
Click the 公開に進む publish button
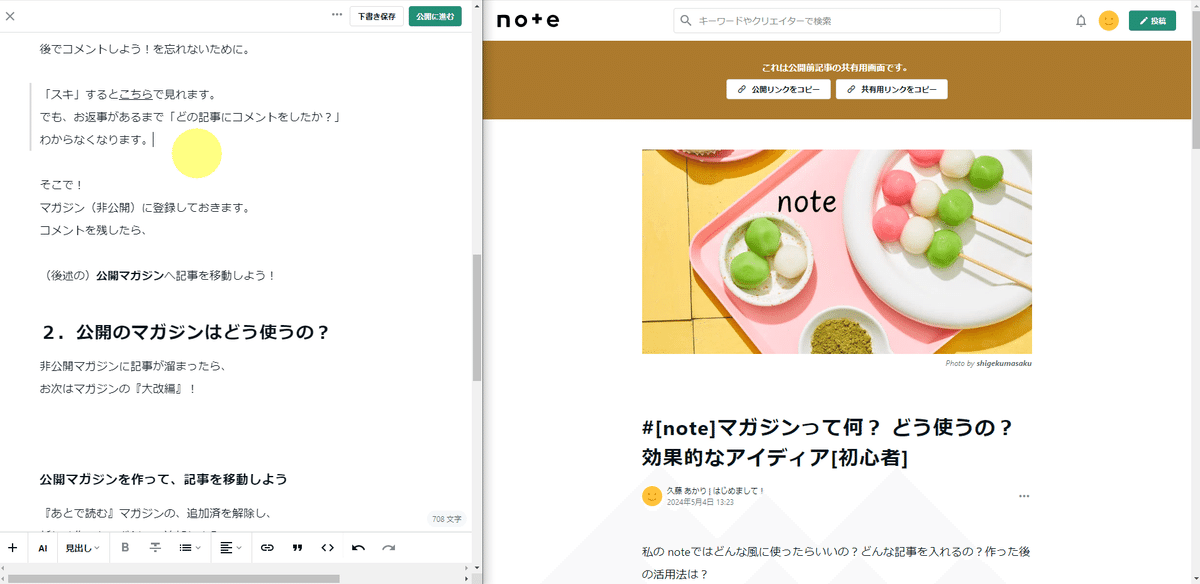[435, 16]
